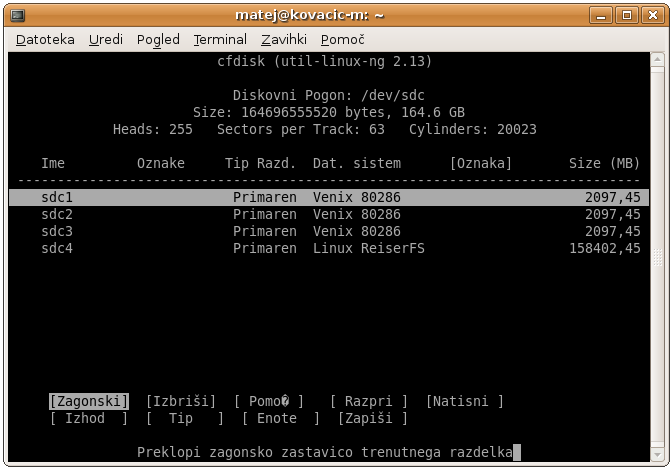Viewport: 672px width, 470px height.
Task: Open the Zavihki menu
Action: coord(284,39)
